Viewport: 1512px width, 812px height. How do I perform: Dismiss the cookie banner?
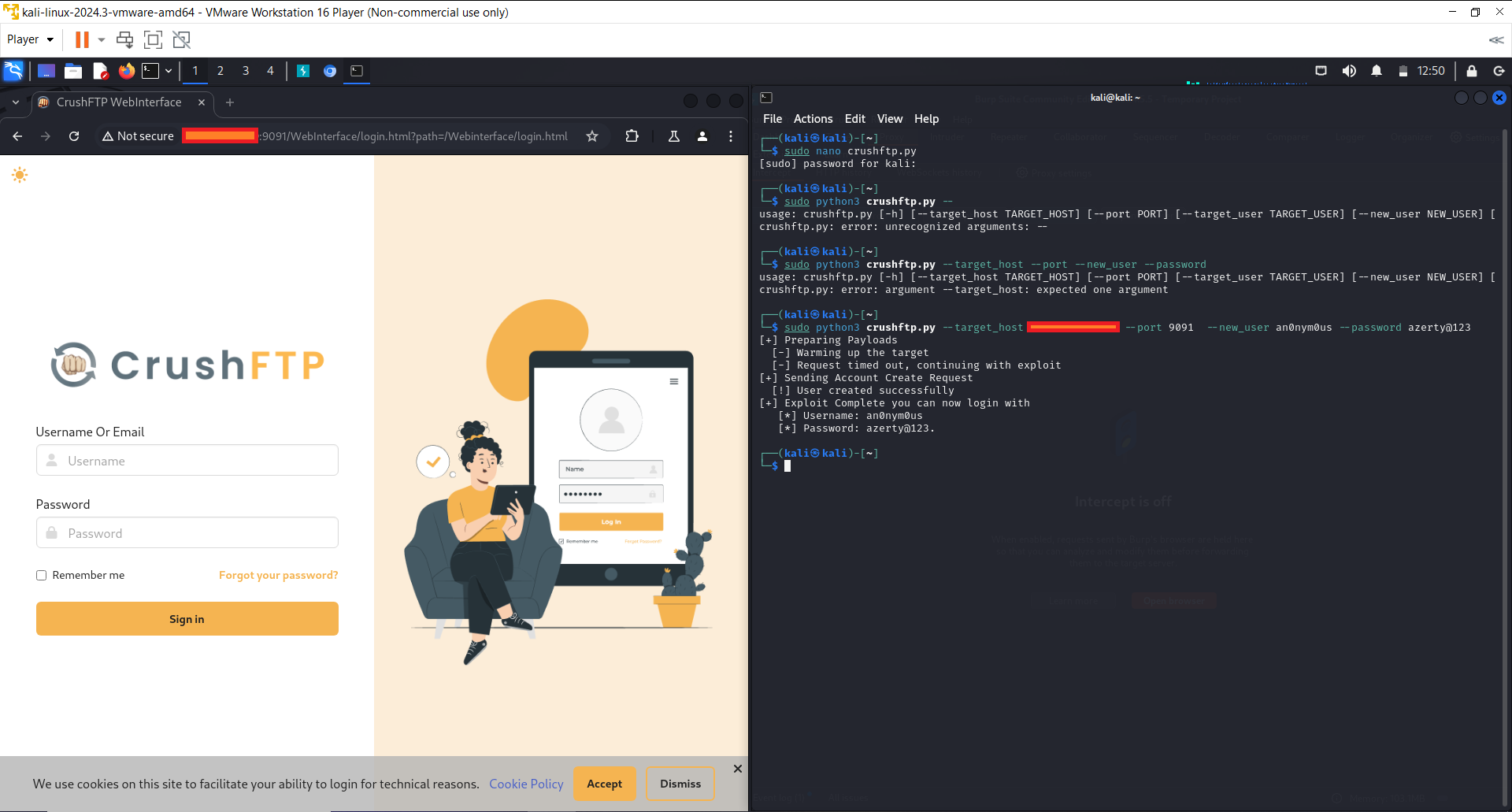click(680, 784)
